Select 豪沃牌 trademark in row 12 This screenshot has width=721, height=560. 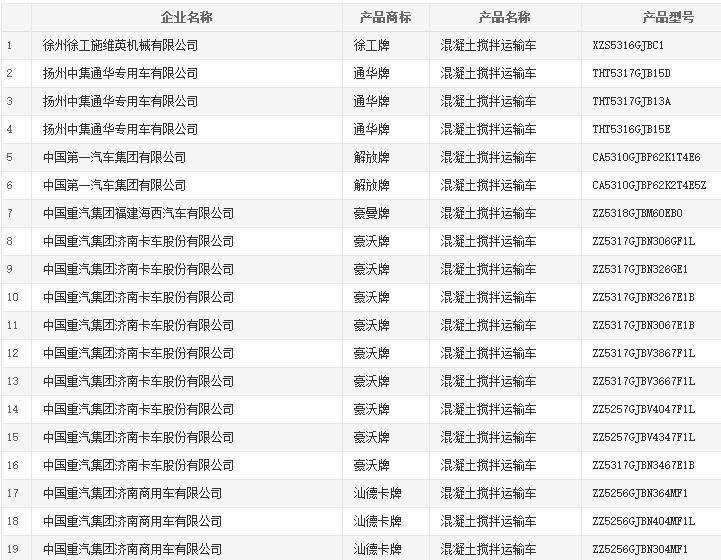pyautogui.click(x=372, y=353)
